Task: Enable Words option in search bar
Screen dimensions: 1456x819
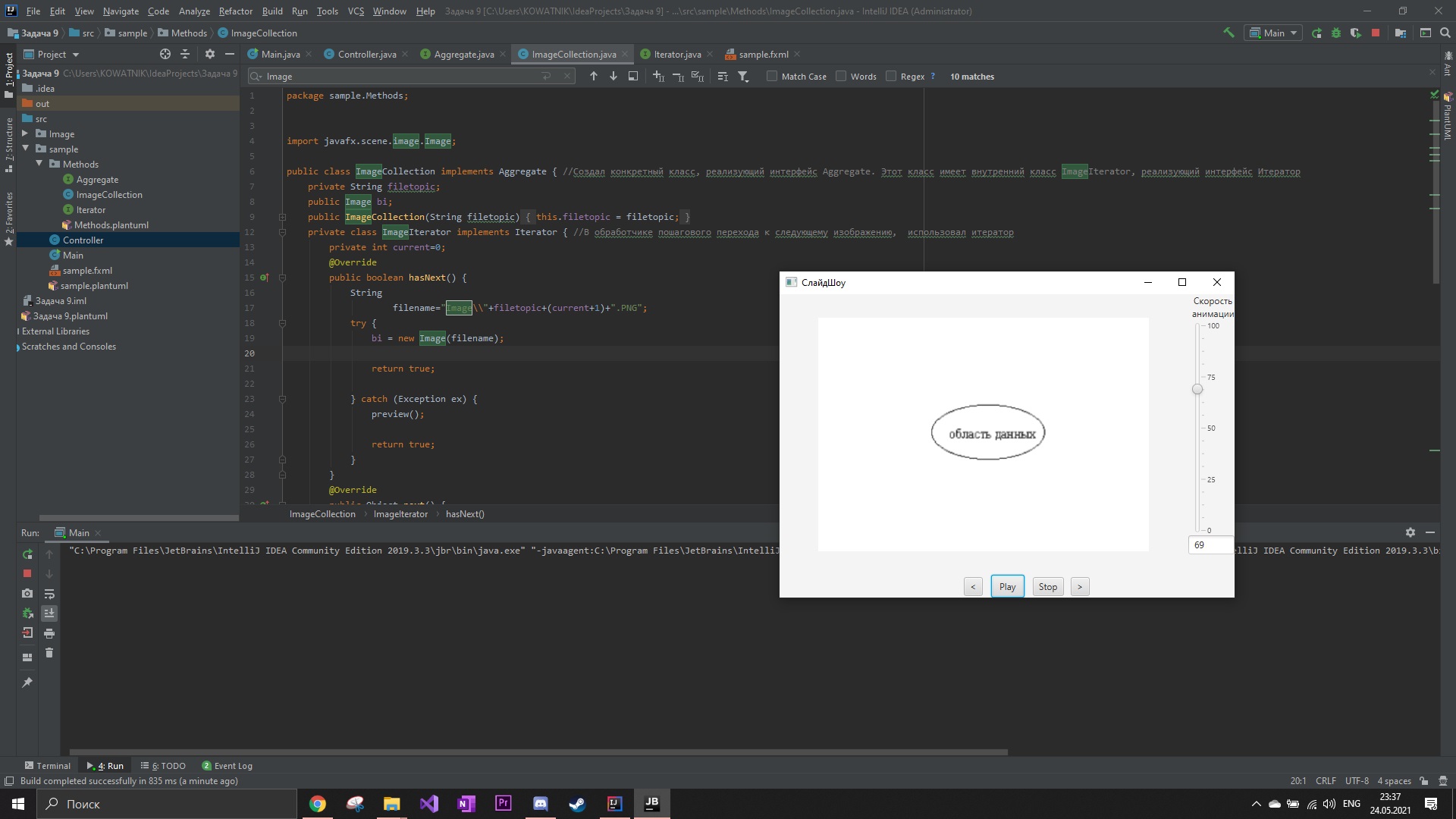Action: pyautogui.click(x=842, y=76)
